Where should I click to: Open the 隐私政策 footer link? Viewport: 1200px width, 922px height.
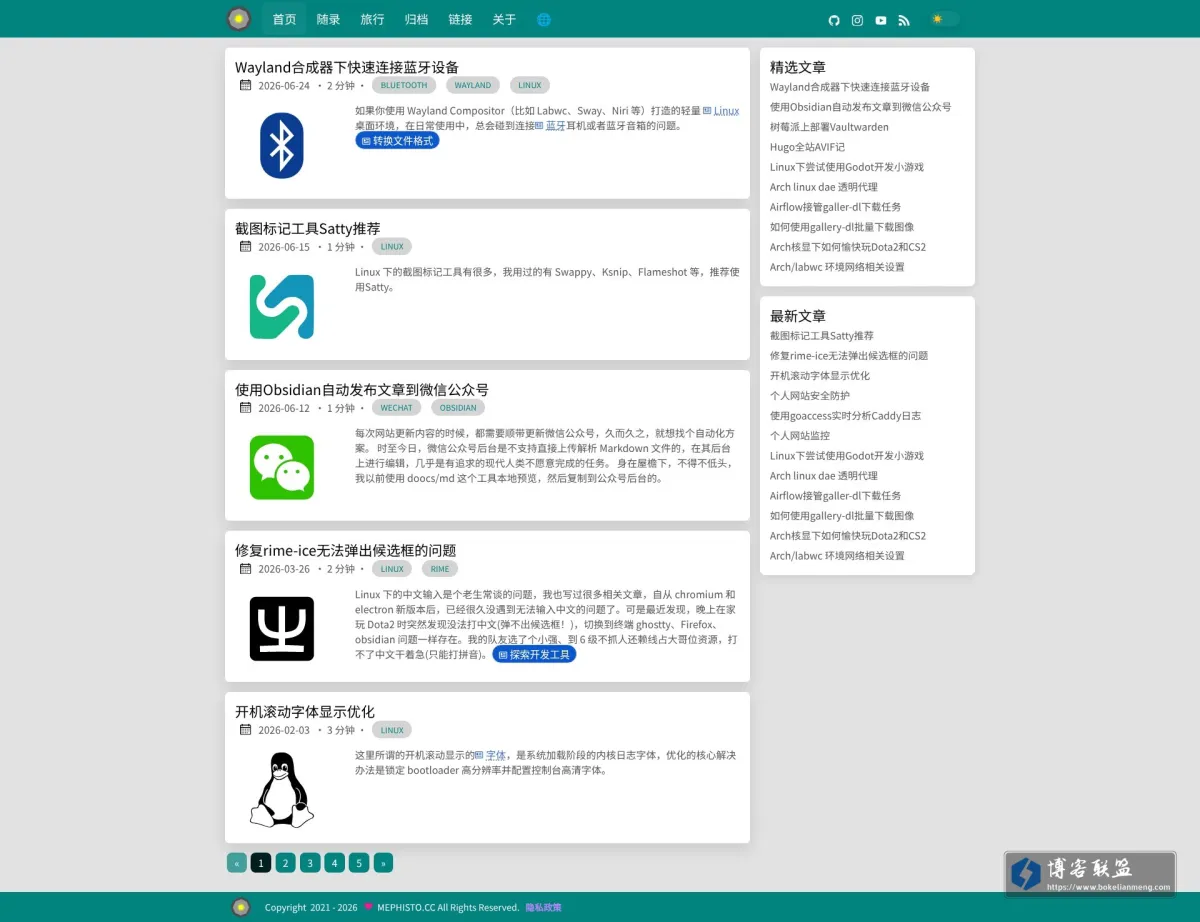[x=544, y=908]
